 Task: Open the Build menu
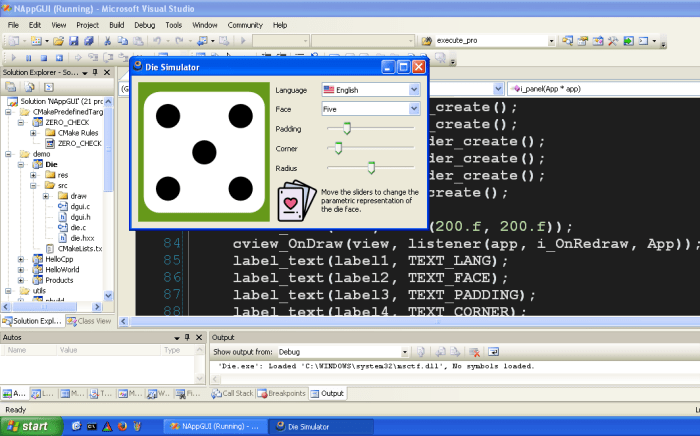117,24
